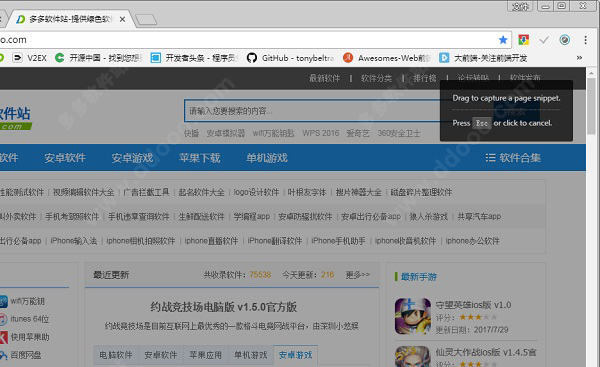
Task: Click the blue 大前端 D favicon
Action: click(444, 58)
